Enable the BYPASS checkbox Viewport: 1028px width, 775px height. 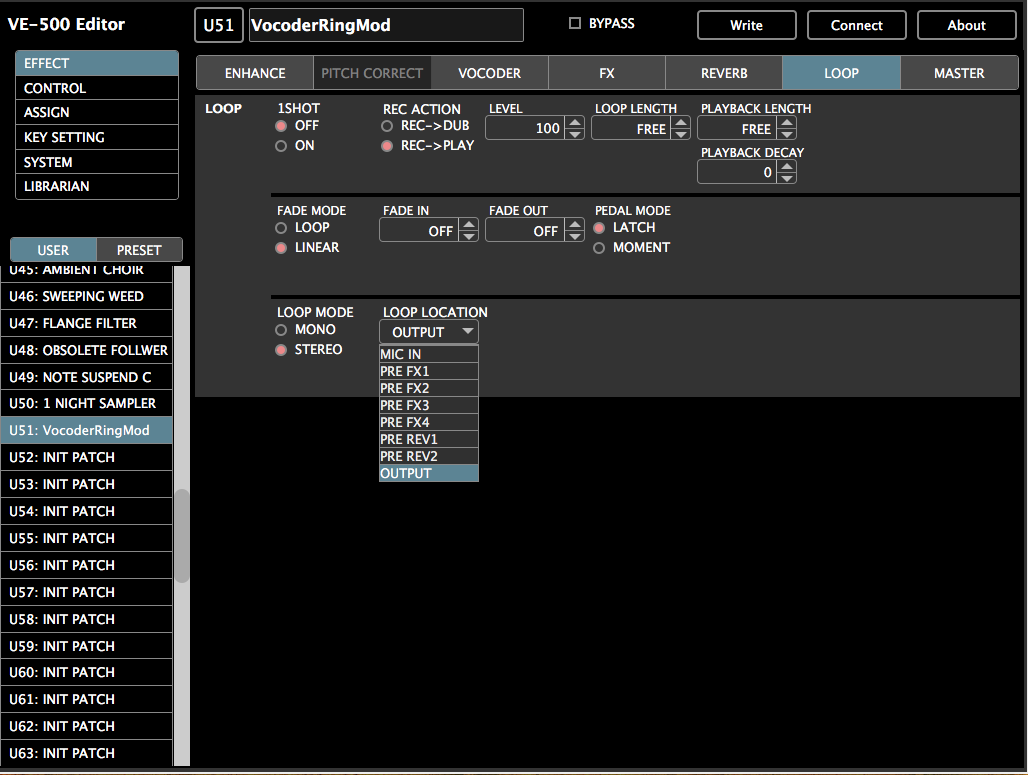click(575, 24)
